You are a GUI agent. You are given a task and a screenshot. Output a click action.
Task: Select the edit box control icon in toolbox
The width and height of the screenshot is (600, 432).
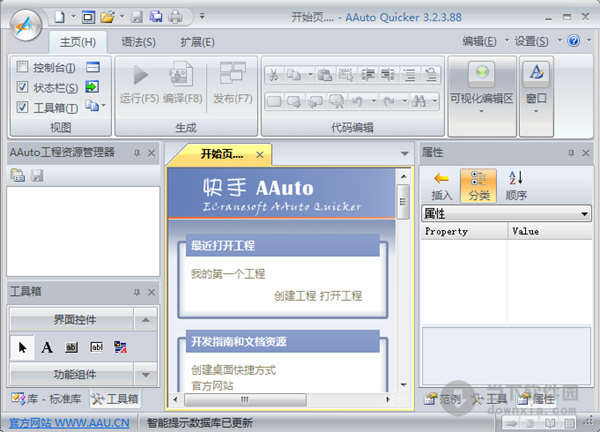96,347
